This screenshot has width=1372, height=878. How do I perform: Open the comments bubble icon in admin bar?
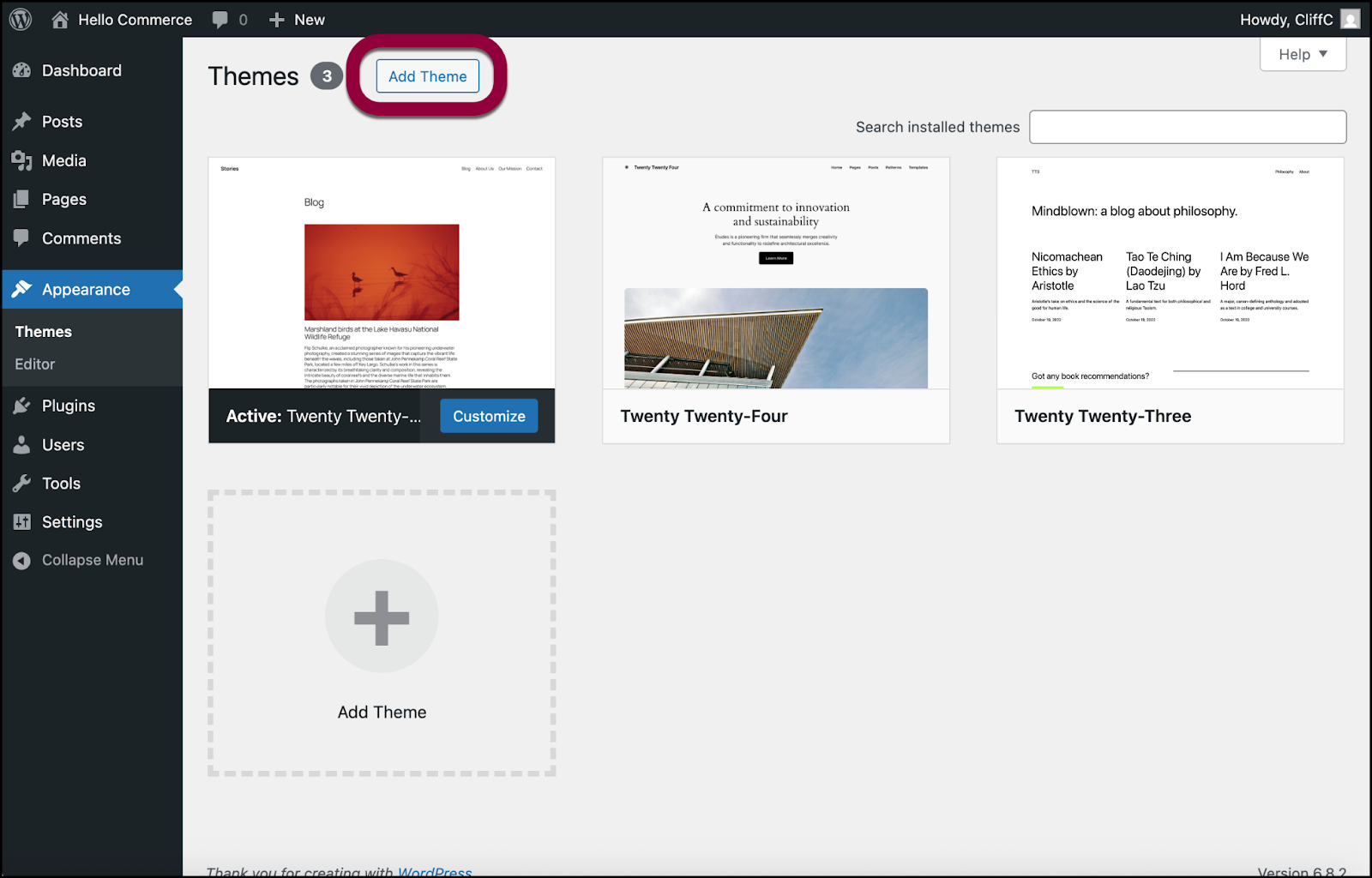tap(220, 20)
